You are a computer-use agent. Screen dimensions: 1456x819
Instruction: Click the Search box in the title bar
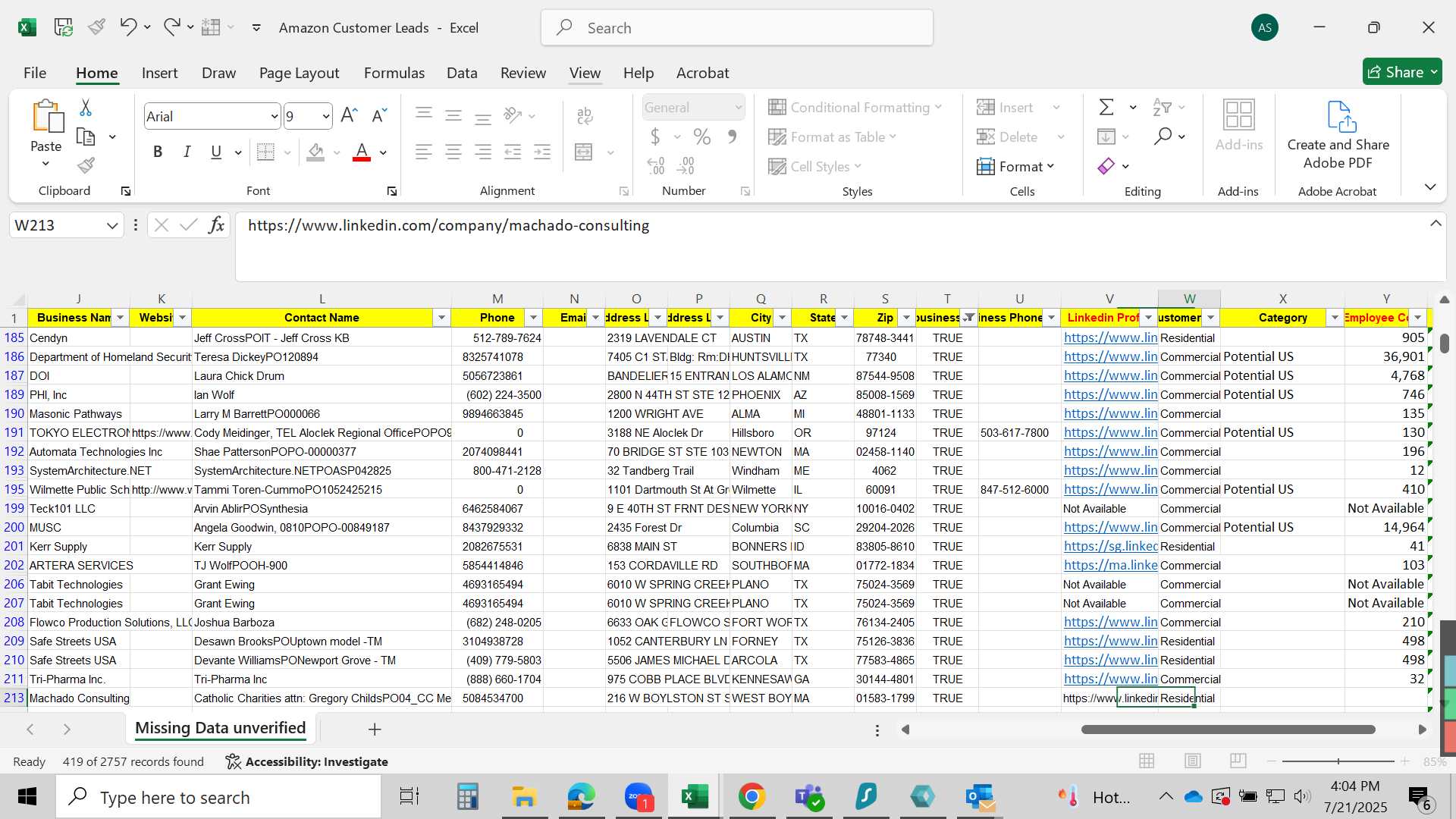pos(736,28)
